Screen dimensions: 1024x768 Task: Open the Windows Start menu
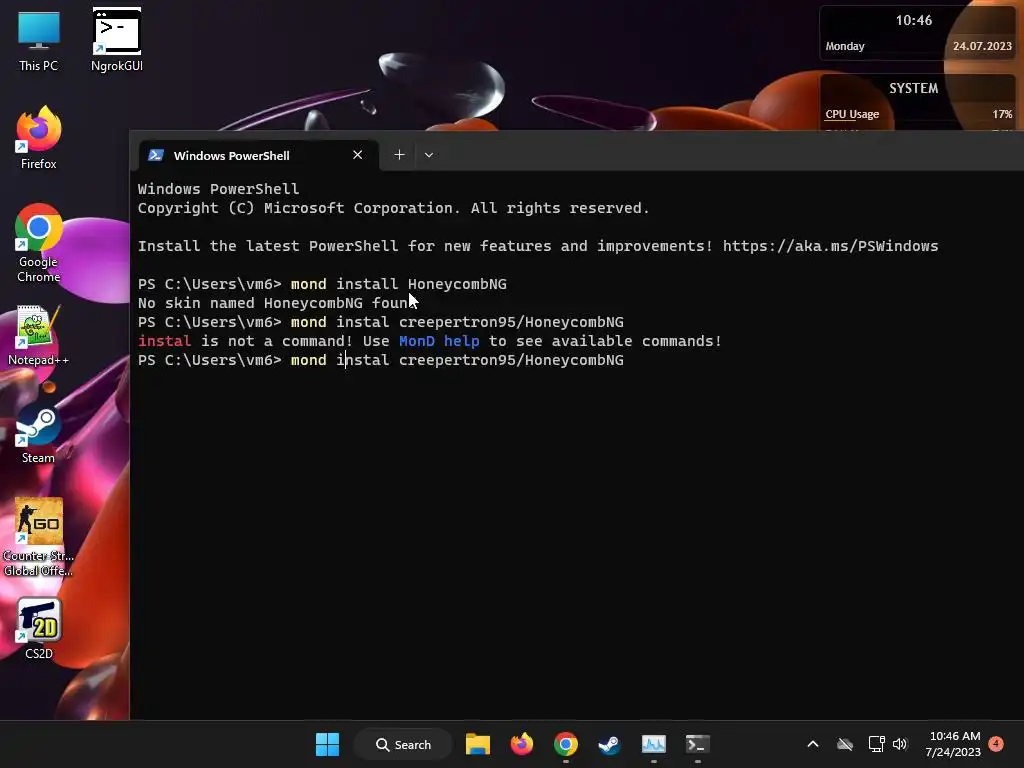(327, 744)
